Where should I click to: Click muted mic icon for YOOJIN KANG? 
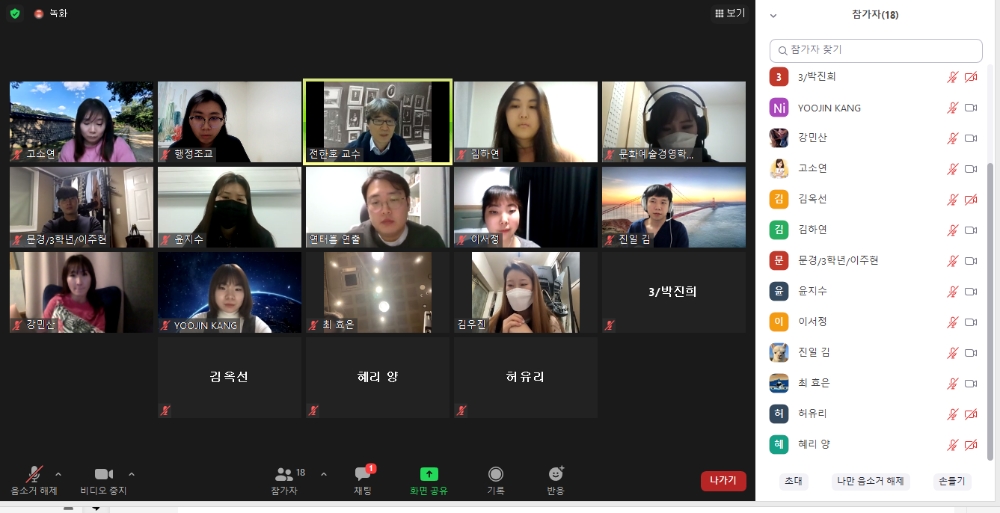tap(952, 108)
